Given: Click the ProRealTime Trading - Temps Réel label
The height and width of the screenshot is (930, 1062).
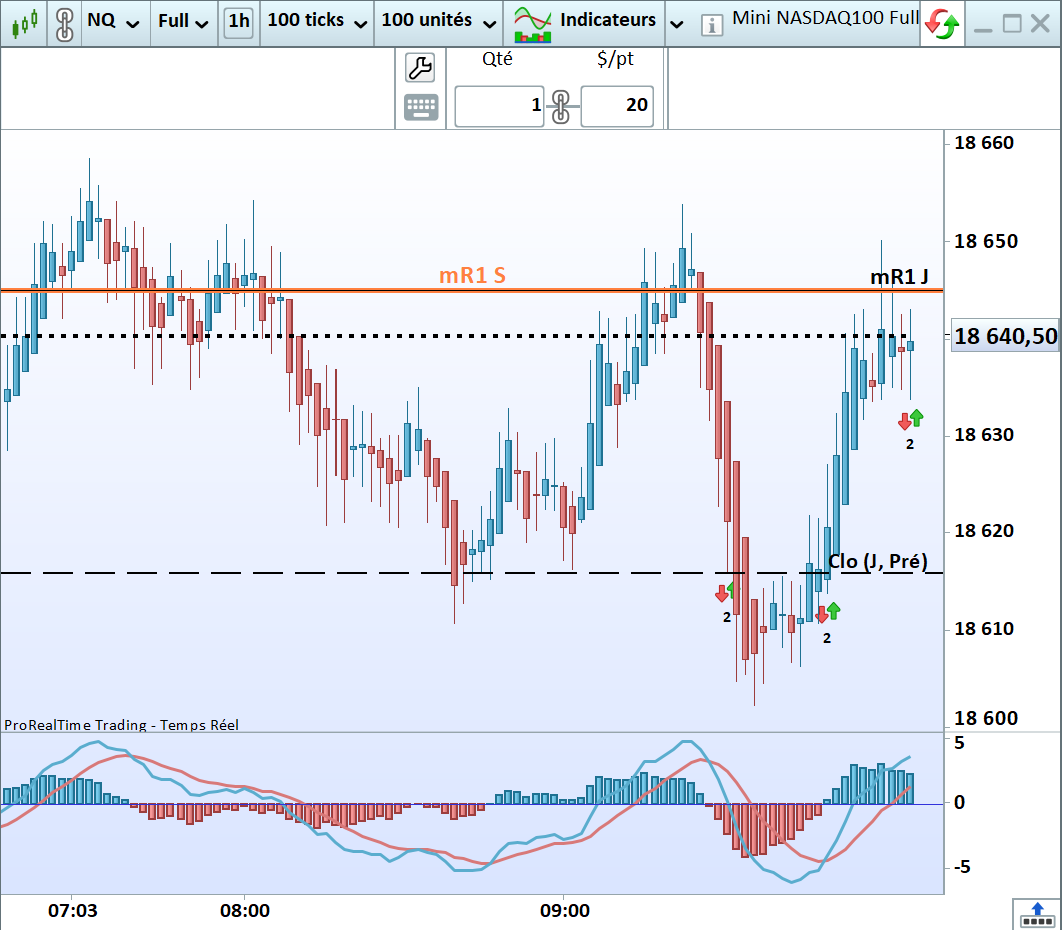Looking at the screenshot, I should [x=121, y=725].
